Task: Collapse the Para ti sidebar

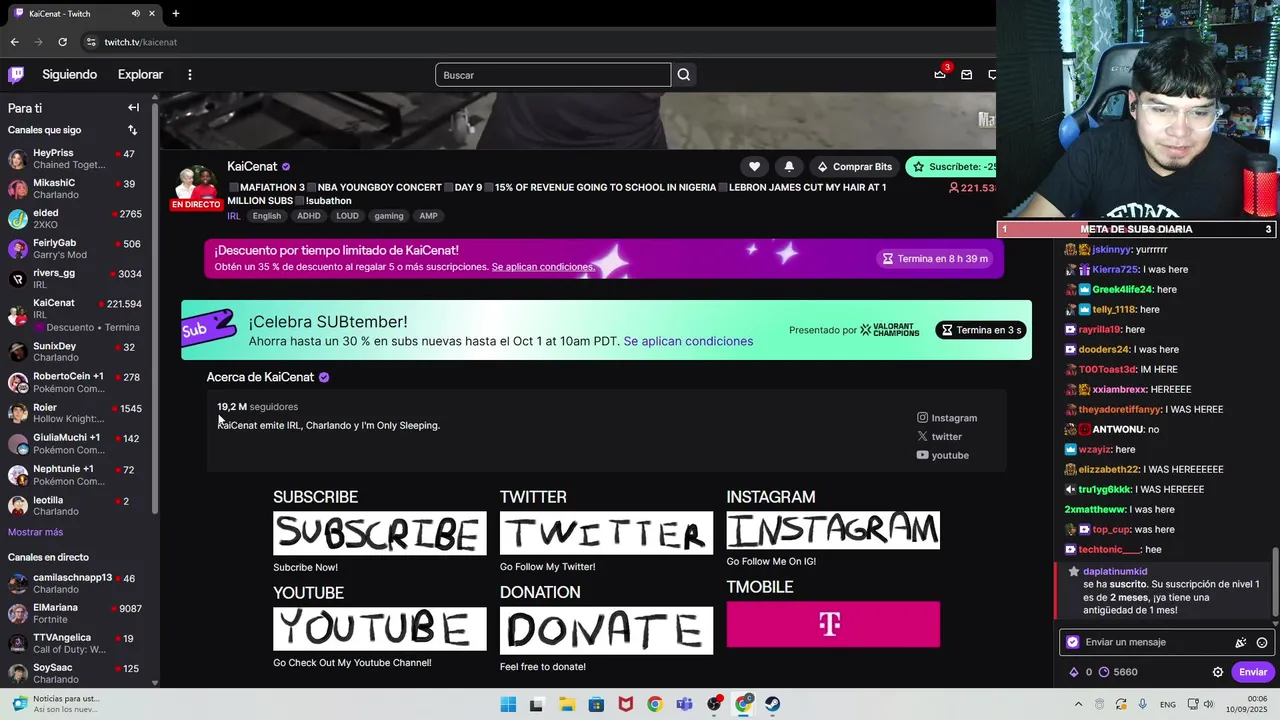Action: click(x=133, y=107)
